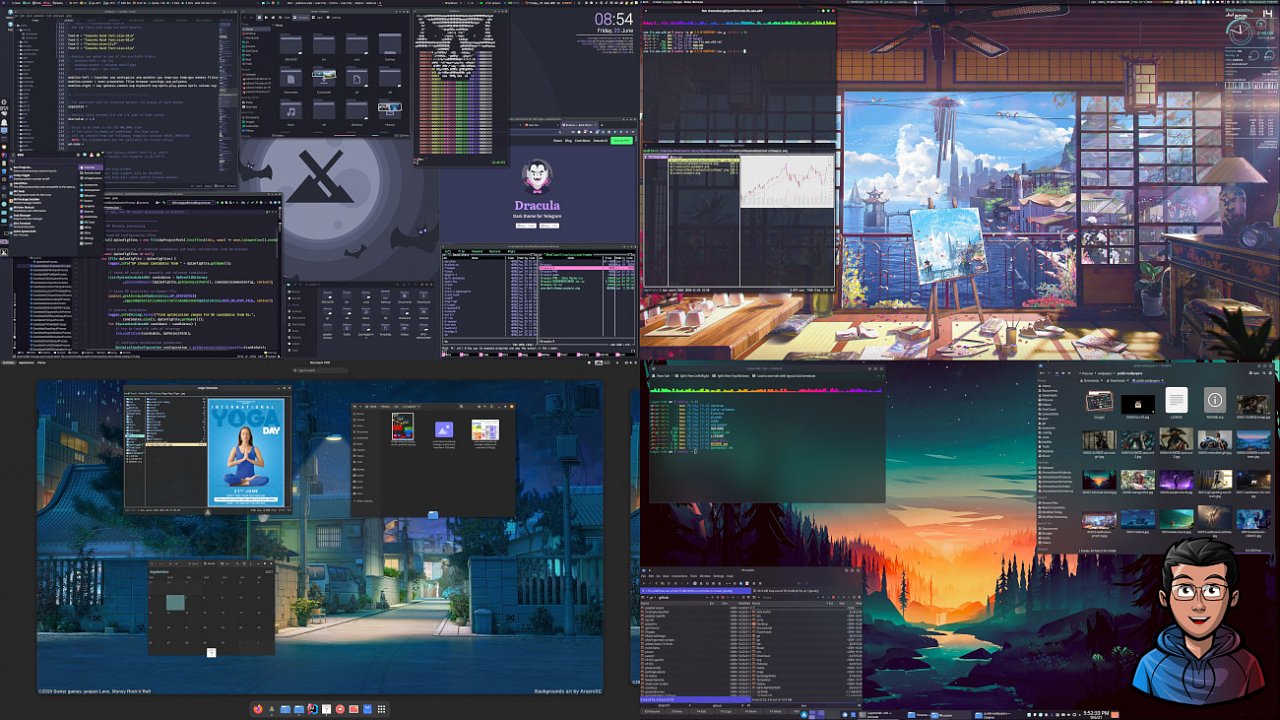Open the images folder in Dolphin

pos(1099,401)
